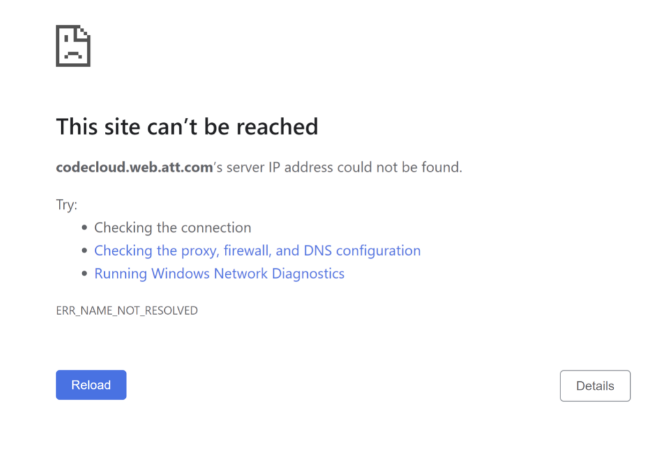Select the codecloud.web.att.com domain text
This screenshot has width=672, height=456.
(x=134, y=167)
